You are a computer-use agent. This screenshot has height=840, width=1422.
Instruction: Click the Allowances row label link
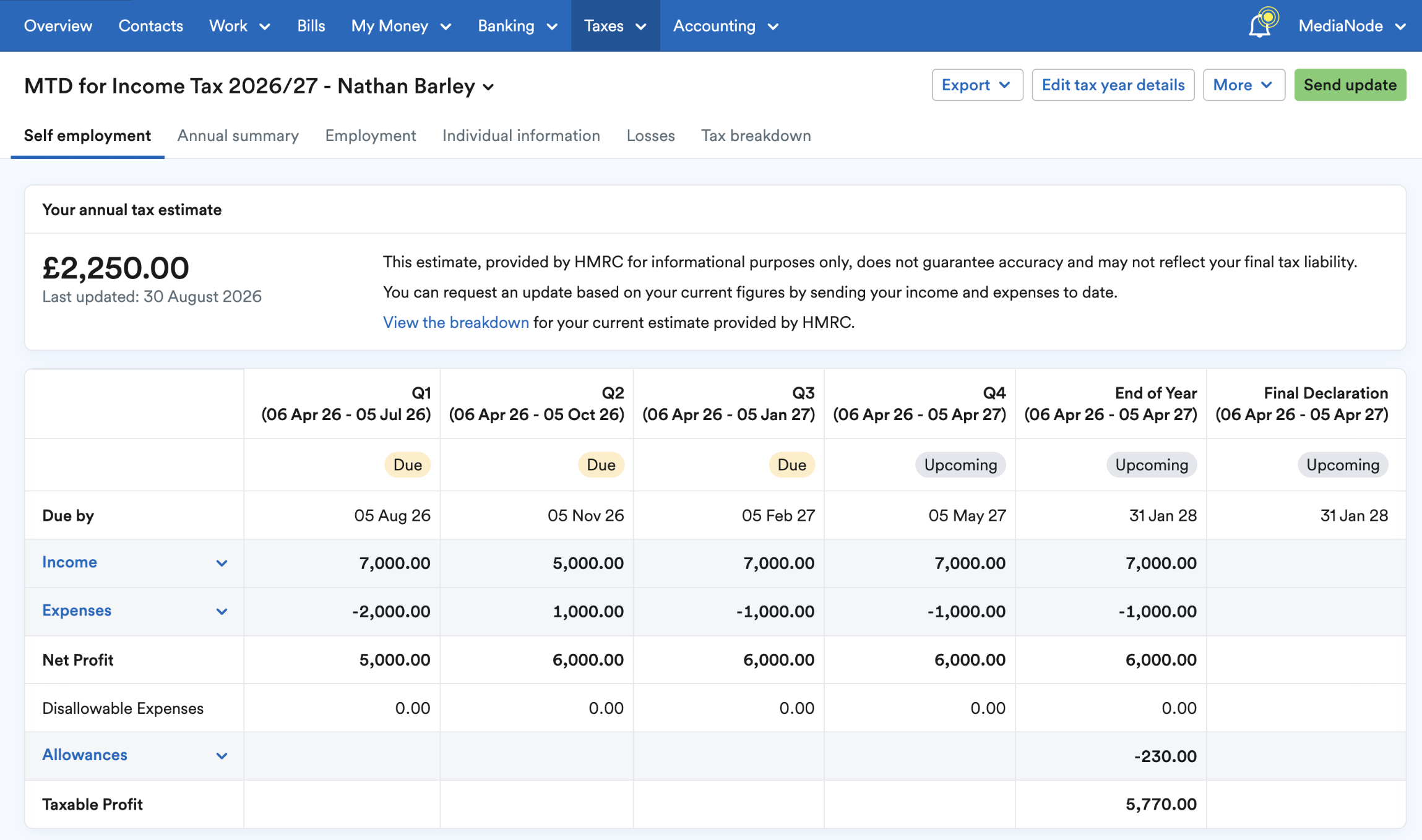(84, 755)
